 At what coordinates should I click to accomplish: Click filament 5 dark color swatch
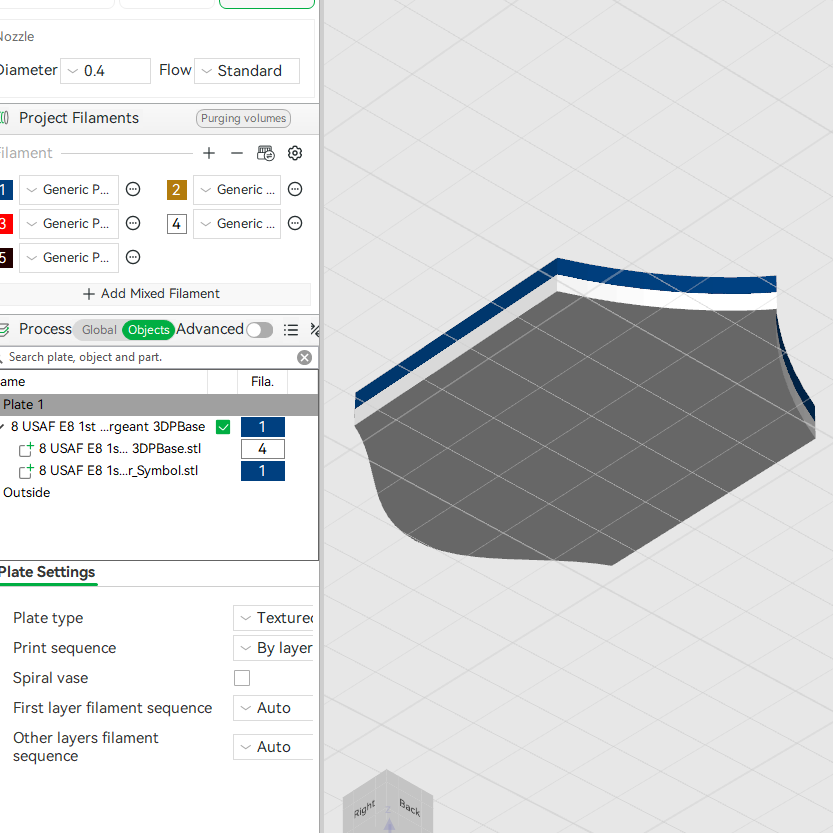[x=6, y=258]
